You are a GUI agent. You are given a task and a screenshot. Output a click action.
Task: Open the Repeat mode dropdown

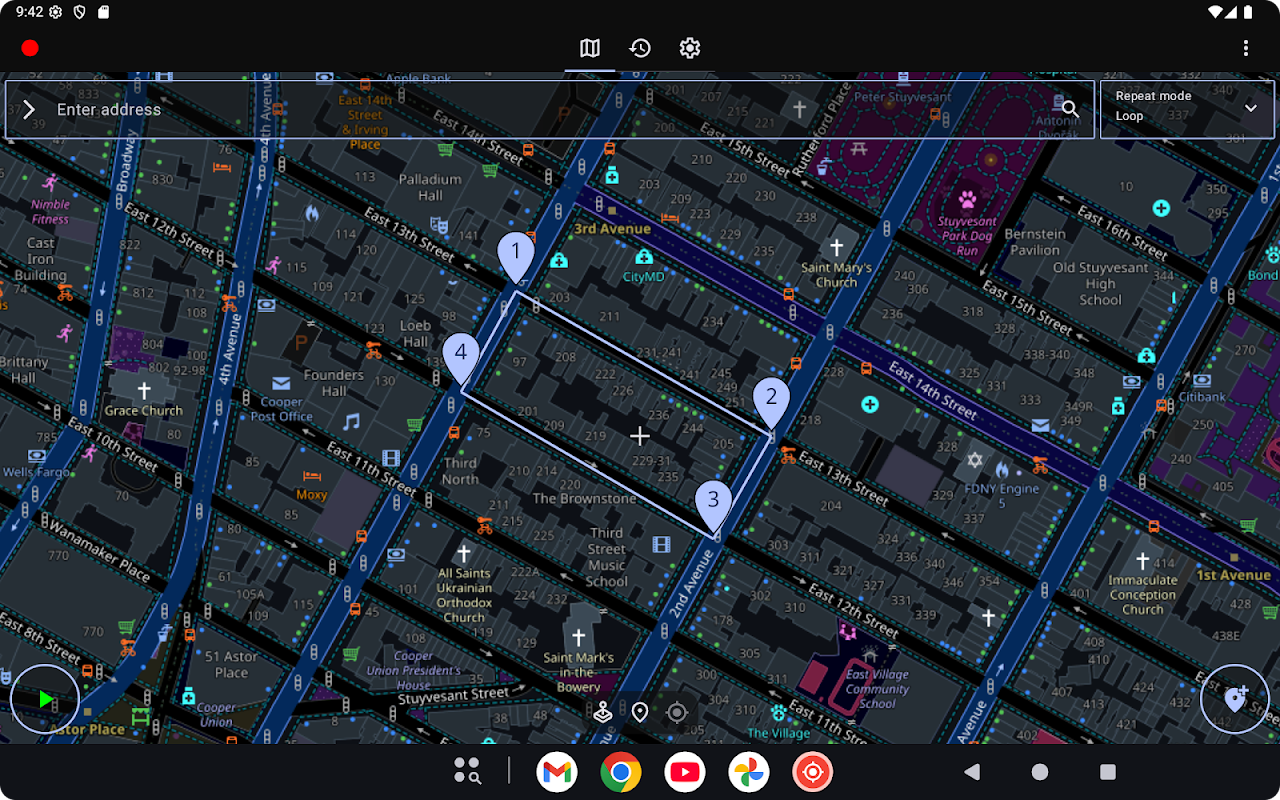1187,110
